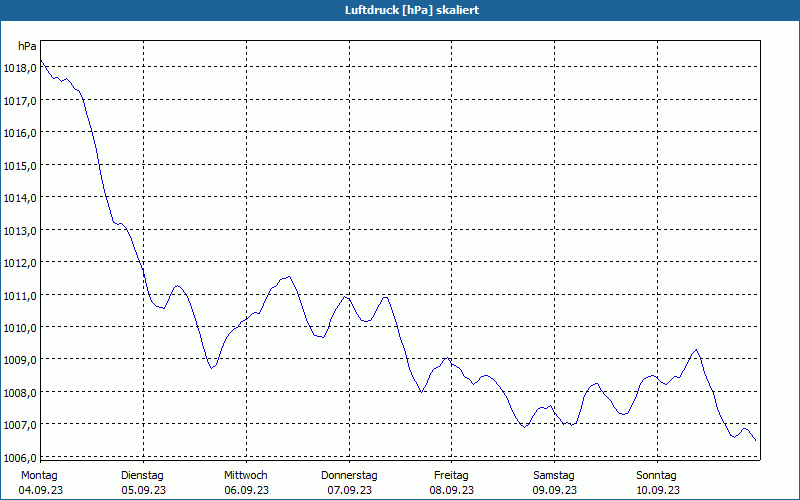Click the 04.09.23 date label
Viewport: 800px width, 500px height.
(40, 490)
